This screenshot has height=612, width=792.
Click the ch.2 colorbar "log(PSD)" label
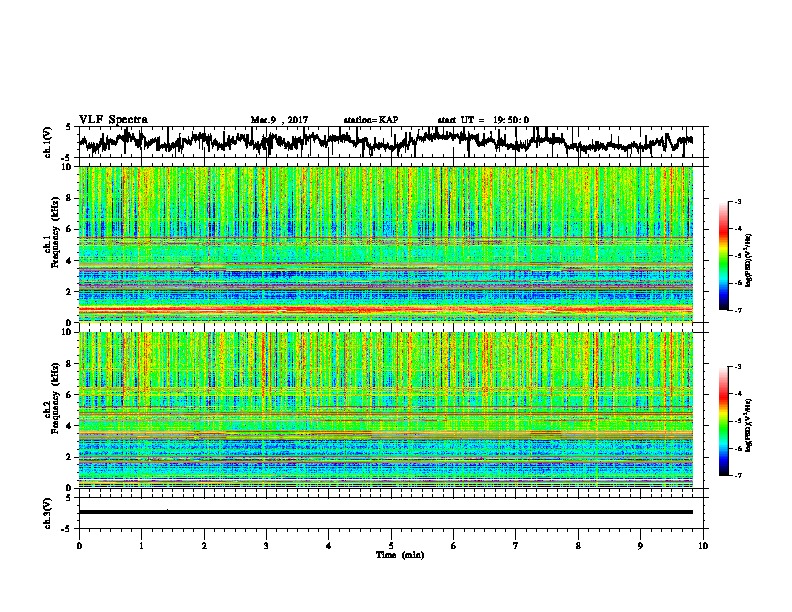[749, 425]
